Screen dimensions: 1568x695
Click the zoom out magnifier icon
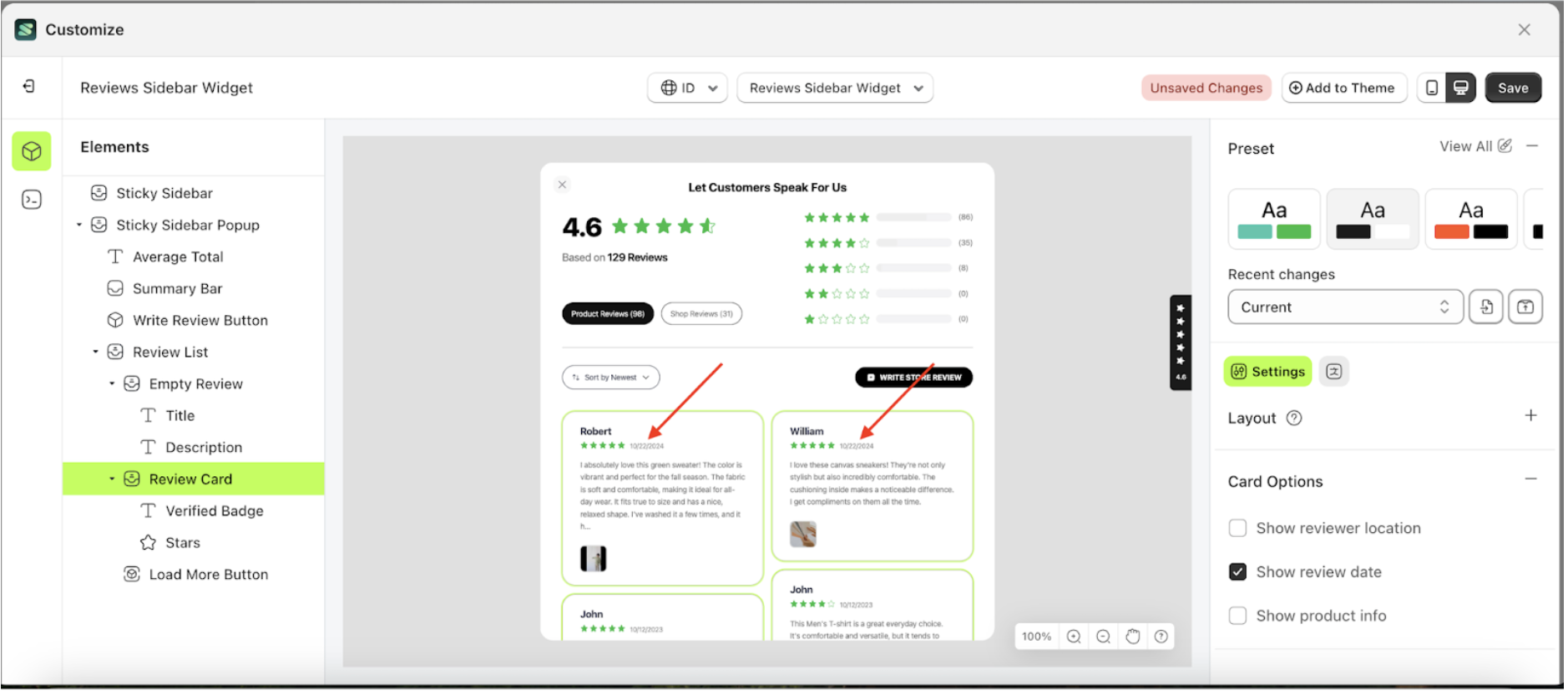pos(1103,637)
